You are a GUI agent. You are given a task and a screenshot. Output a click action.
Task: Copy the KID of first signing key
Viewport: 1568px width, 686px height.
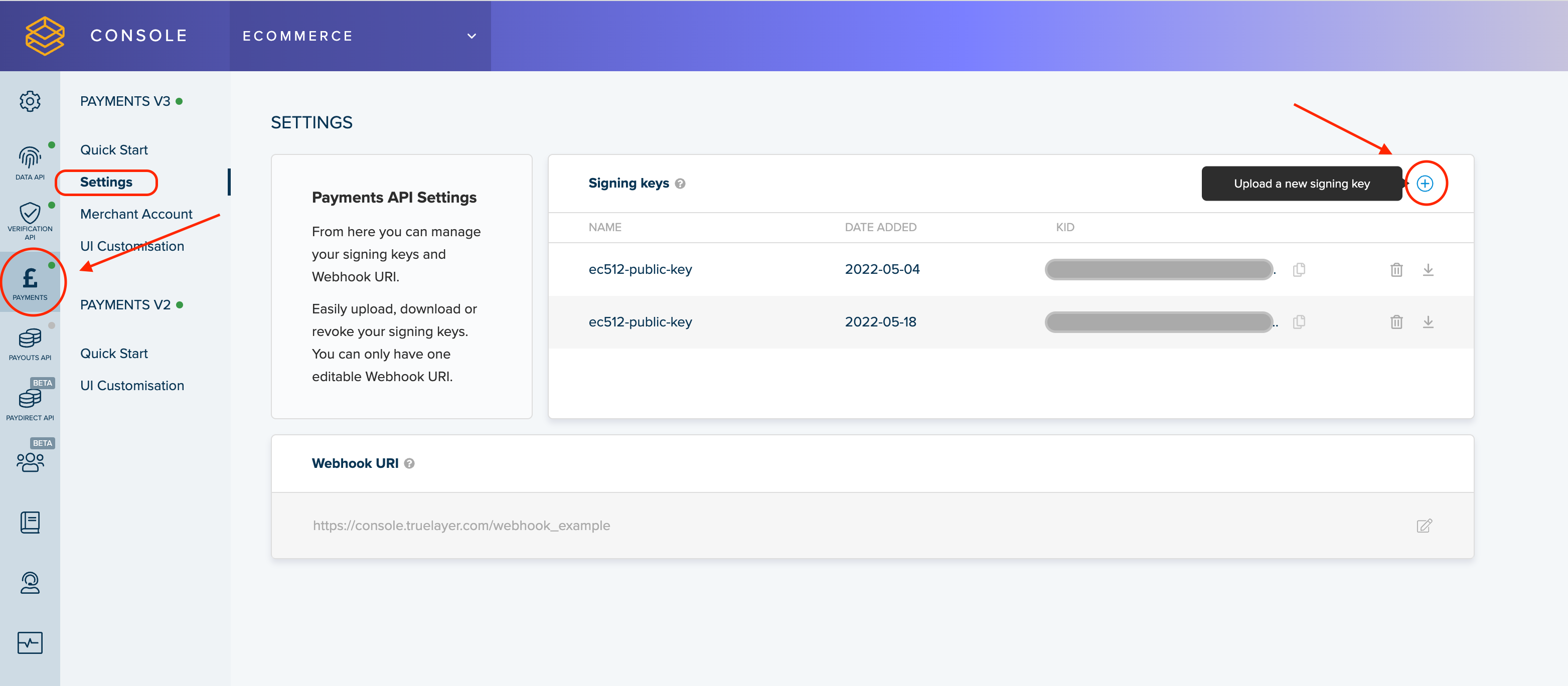(x=1299, y=270)
